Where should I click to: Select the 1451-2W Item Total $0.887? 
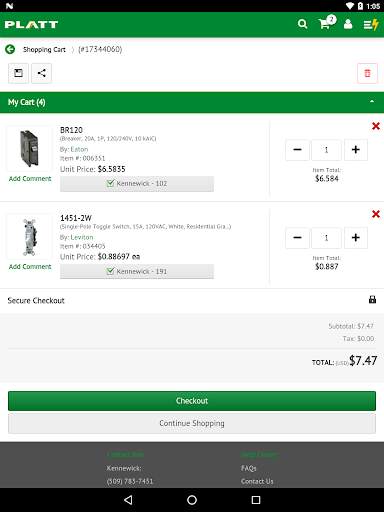click(327, 267)
